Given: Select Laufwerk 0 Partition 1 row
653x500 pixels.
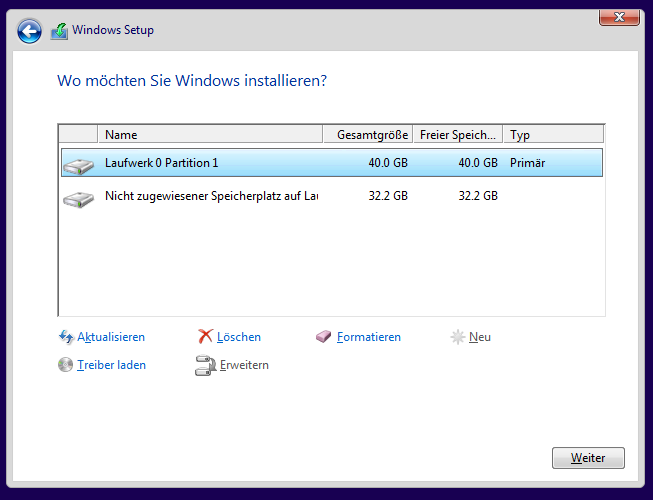Looking at the screenshot, I should point(332,163).
